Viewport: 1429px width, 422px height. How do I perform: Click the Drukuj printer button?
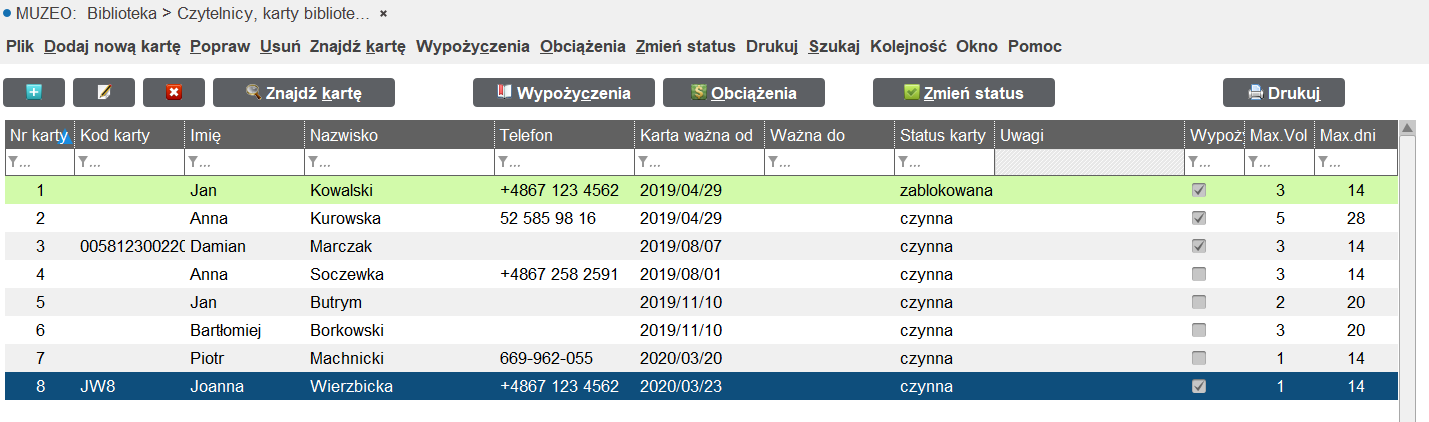pos(1284,92)
